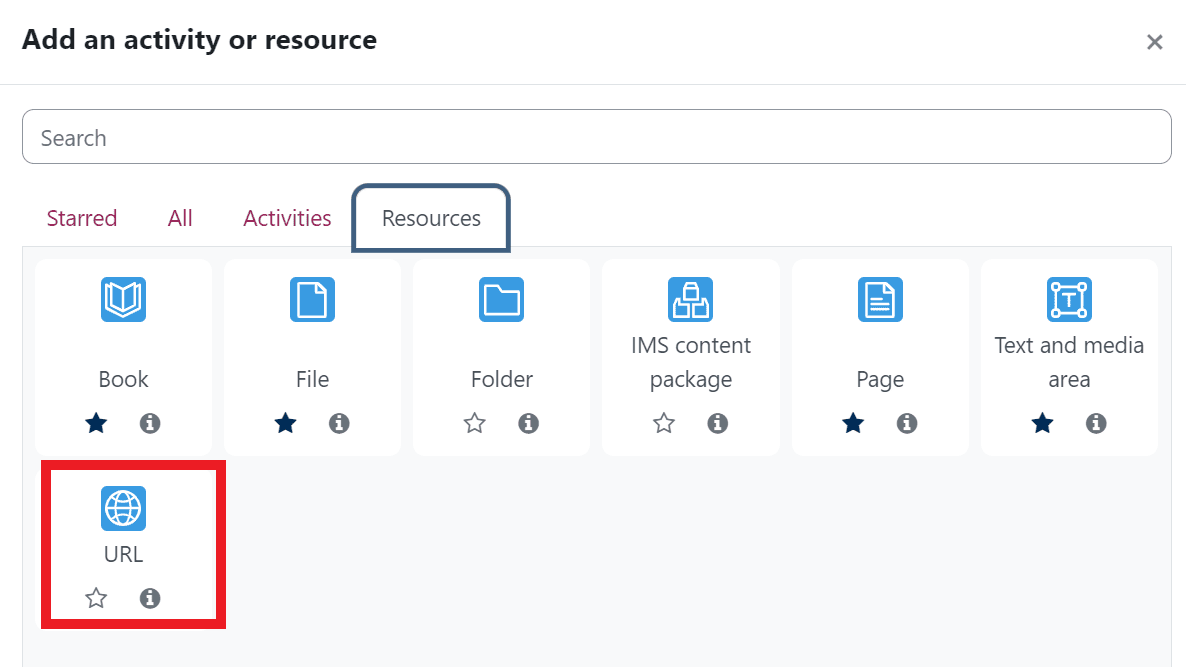Stay on the Resources tab
Viewport: 1186px width, 667px height.
click(430, 218)
